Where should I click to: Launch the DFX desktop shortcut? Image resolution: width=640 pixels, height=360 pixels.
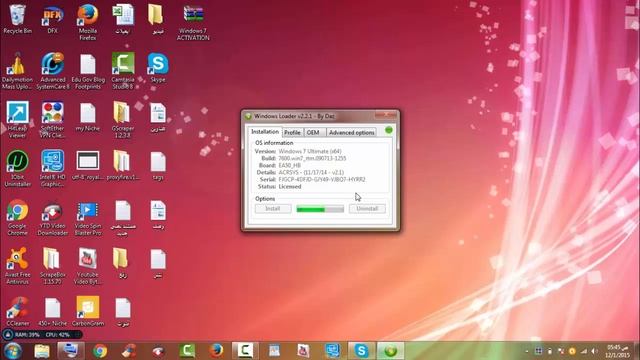[52, 20]
